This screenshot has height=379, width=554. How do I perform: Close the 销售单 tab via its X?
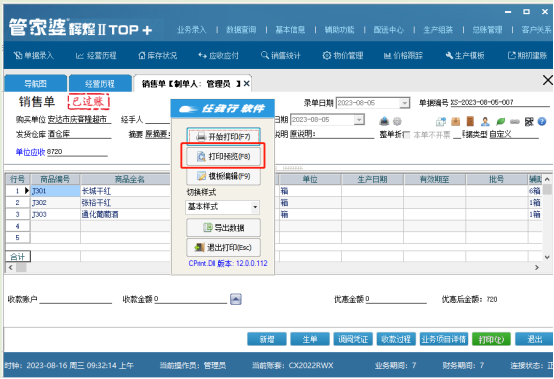click(x=247, y=84)
